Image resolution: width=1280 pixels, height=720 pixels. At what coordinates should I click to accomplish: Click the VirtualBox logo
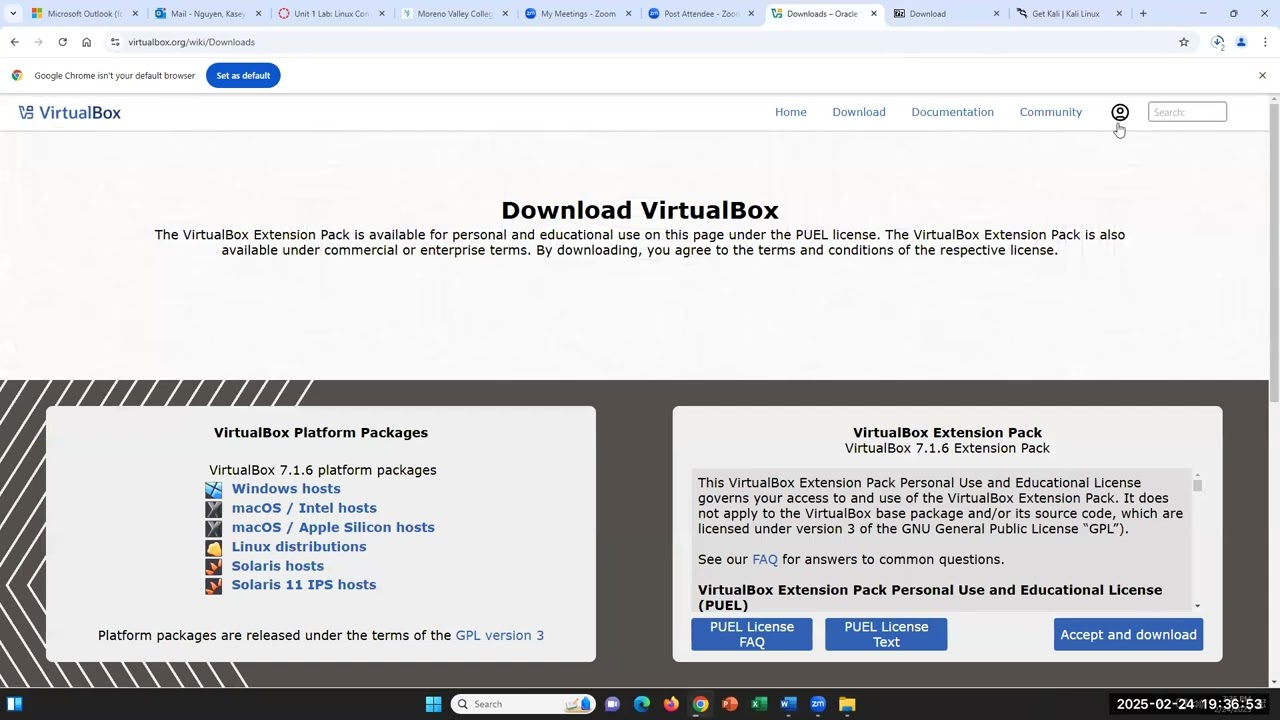[x=70, y=112]
